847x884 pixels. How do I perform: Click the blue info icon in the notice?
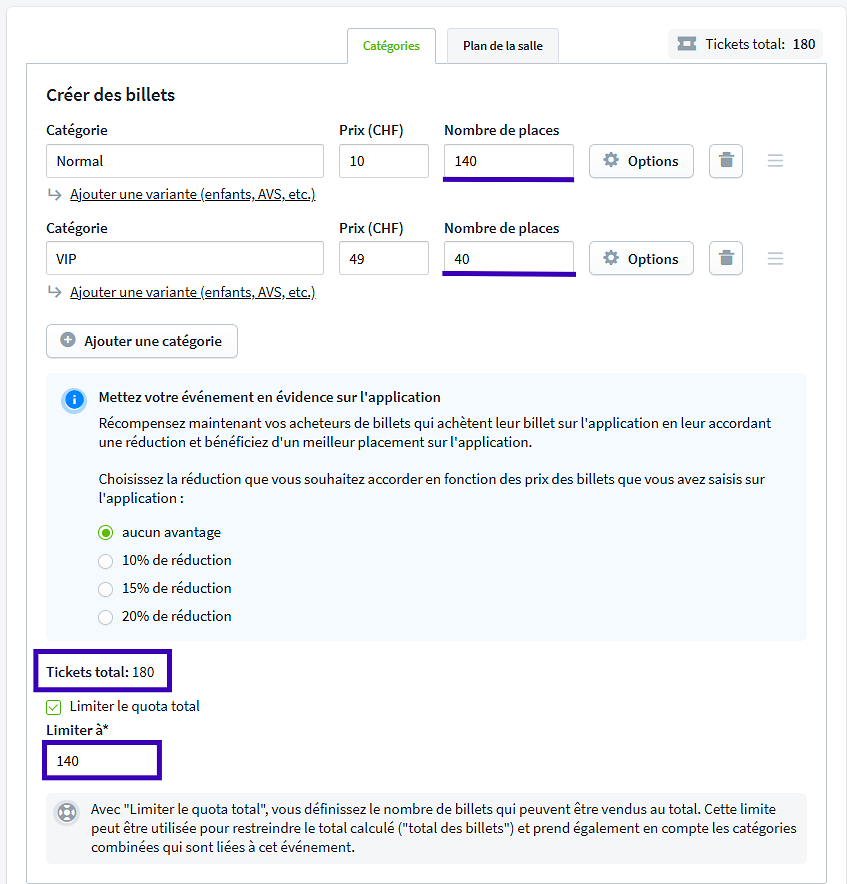[x=74, y=400]
